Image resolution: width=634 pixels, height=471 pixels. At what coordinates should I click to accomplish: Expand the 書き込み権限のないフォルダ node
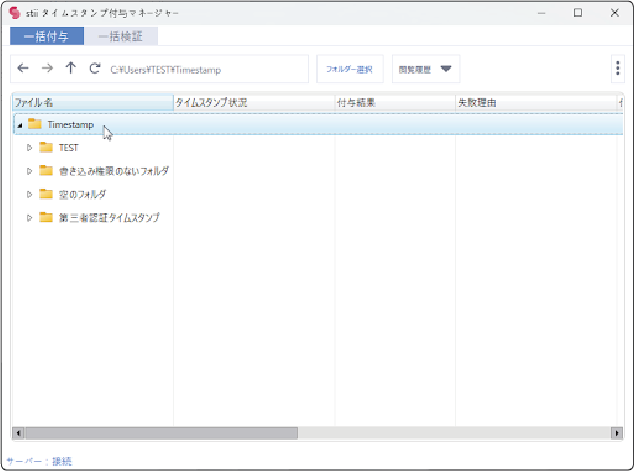(30, 171)
